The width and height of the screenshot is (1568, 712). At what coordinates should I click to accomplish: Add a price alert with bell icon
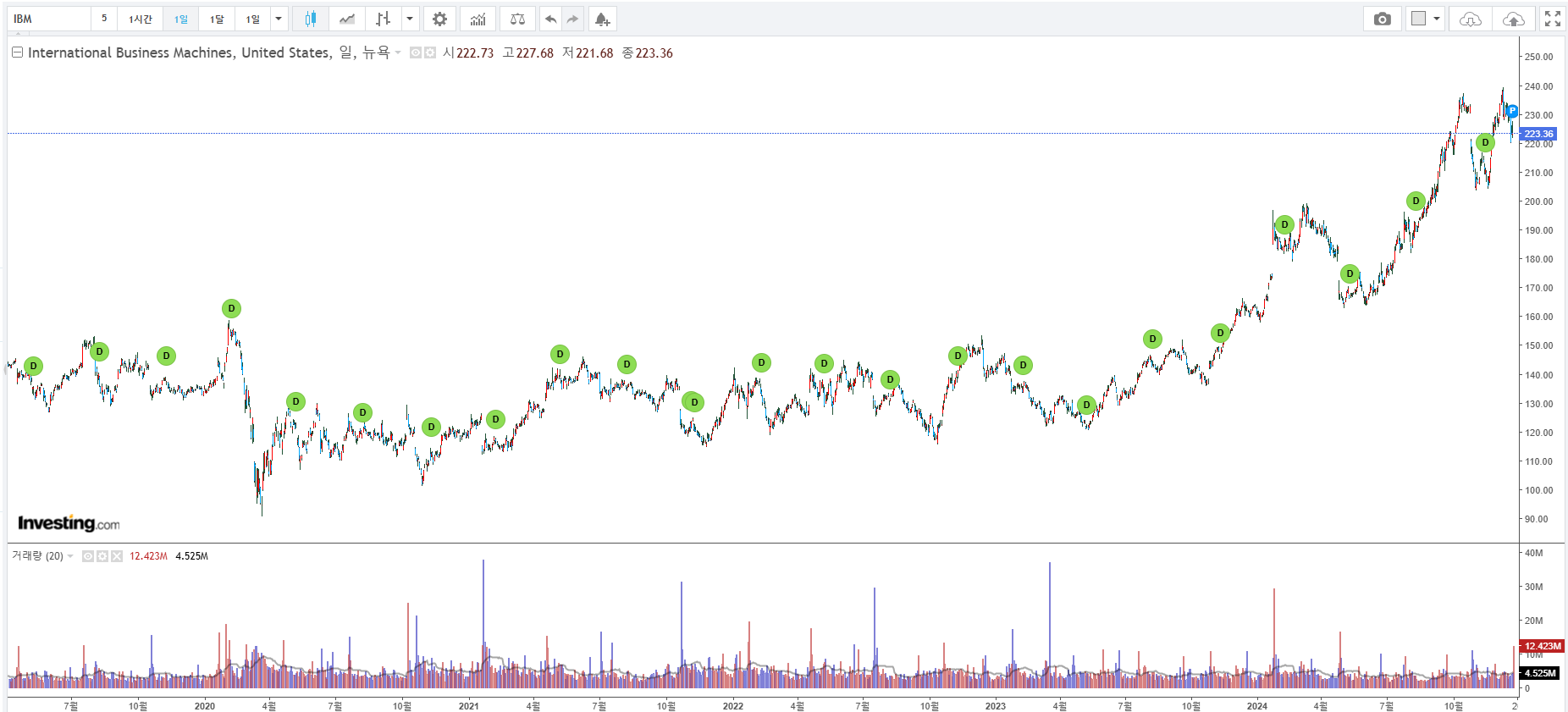(602, 19)
